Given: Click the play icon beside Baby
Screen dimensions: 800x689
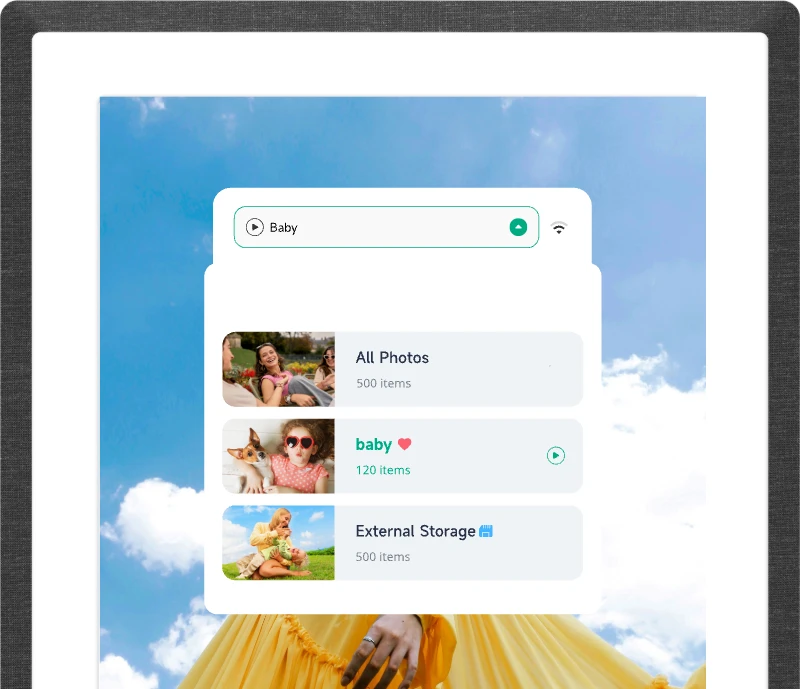Looking at the screenshot, I should (255, 227).
